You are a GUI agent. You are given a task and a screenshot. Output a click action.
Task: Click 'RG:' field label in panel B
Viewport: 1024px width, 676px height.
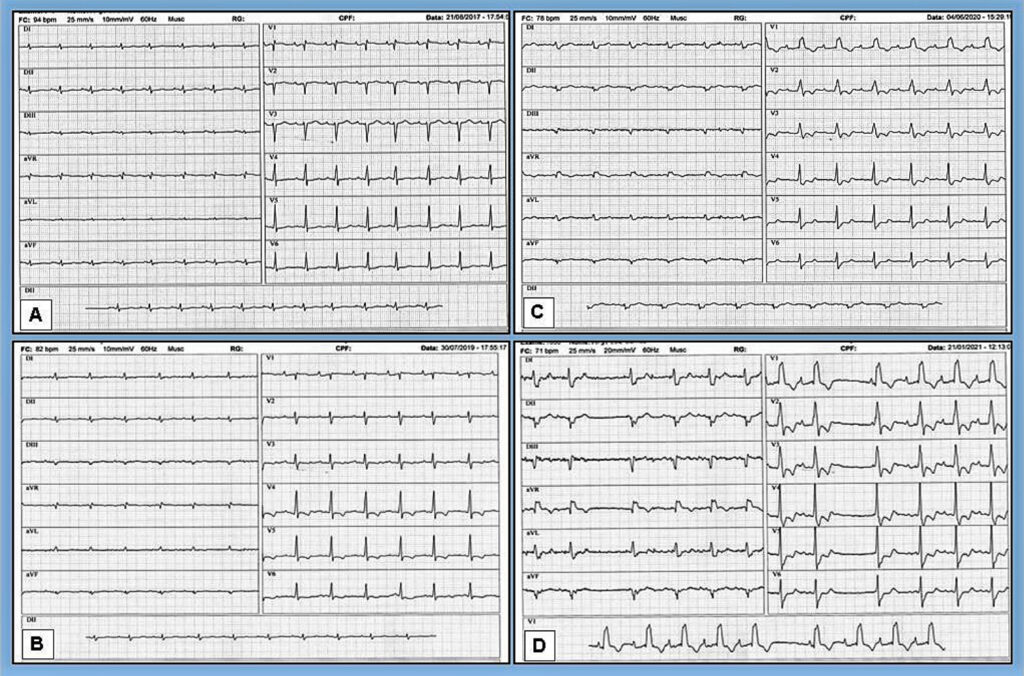[x=237, y=349]
